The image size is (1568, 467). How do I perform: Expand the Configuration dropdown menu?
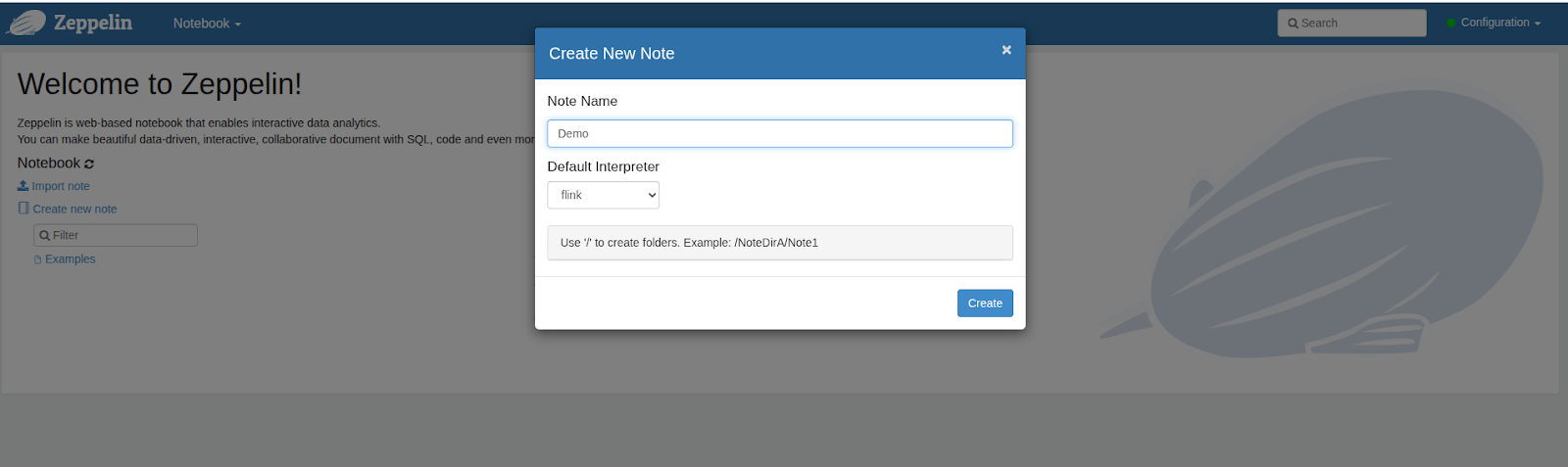(x=1500, y=23)
